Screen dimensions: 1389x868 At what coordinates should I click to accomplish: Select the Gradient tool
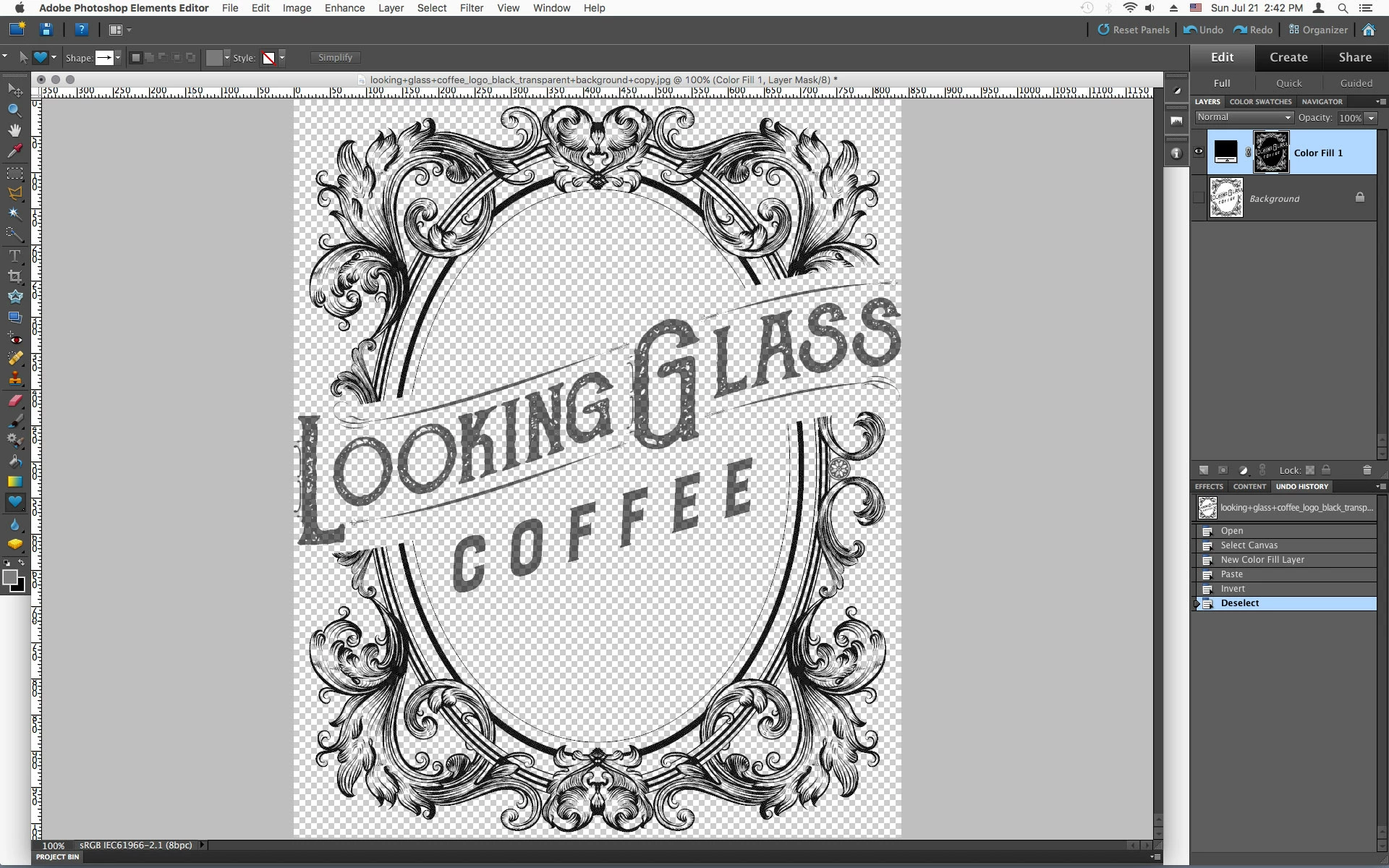14,481
